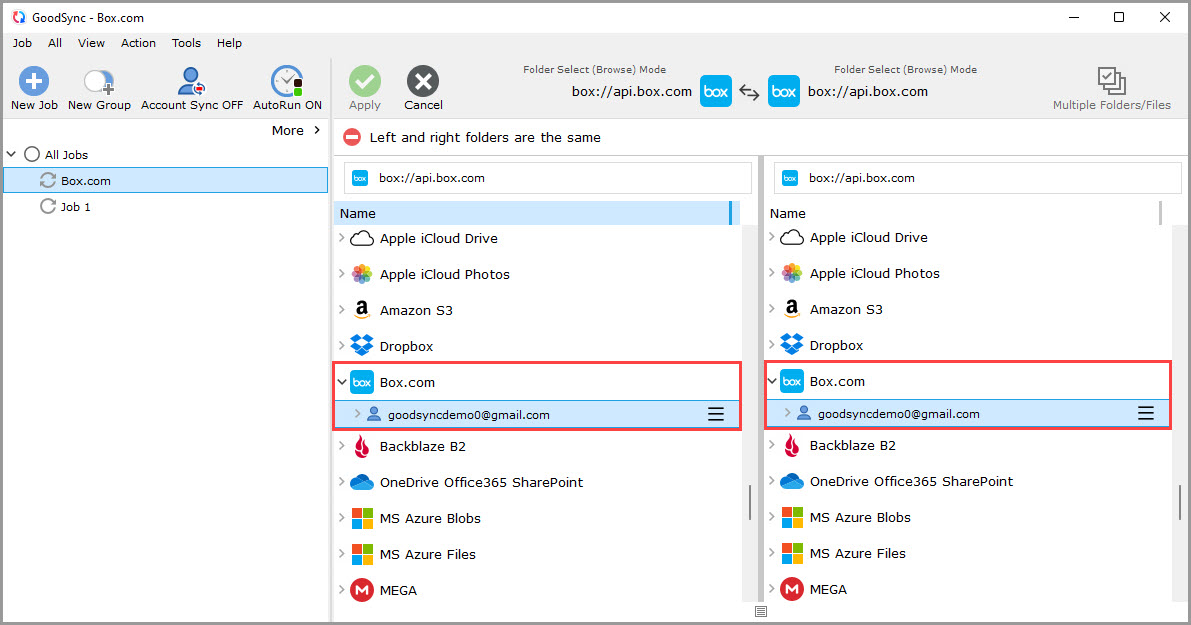Open the View menu
1191x625 pixels.
click(x=91, y=43)
